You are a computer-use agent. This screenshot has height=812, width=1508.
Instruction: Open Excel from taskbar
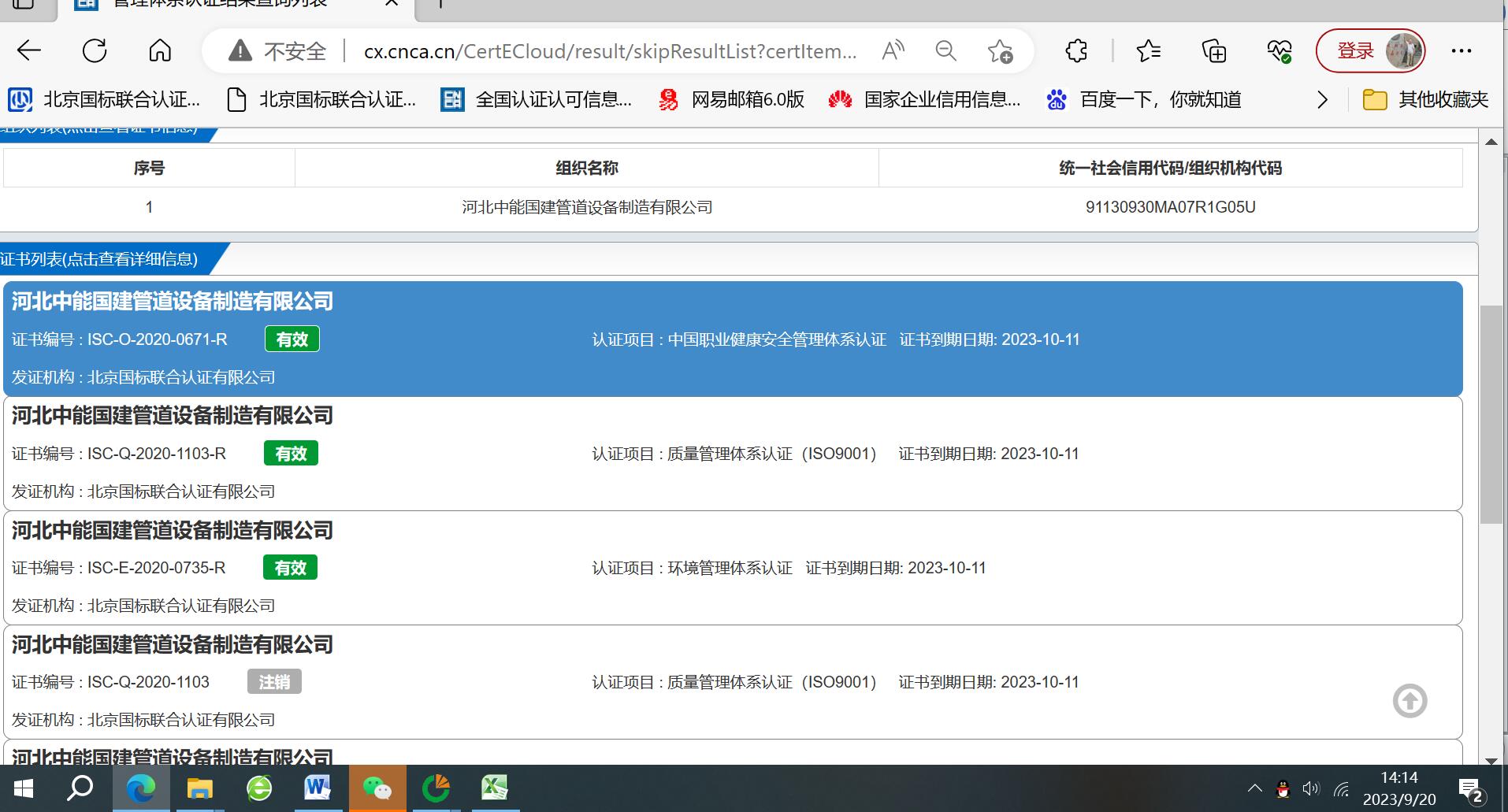click(495, 788)
